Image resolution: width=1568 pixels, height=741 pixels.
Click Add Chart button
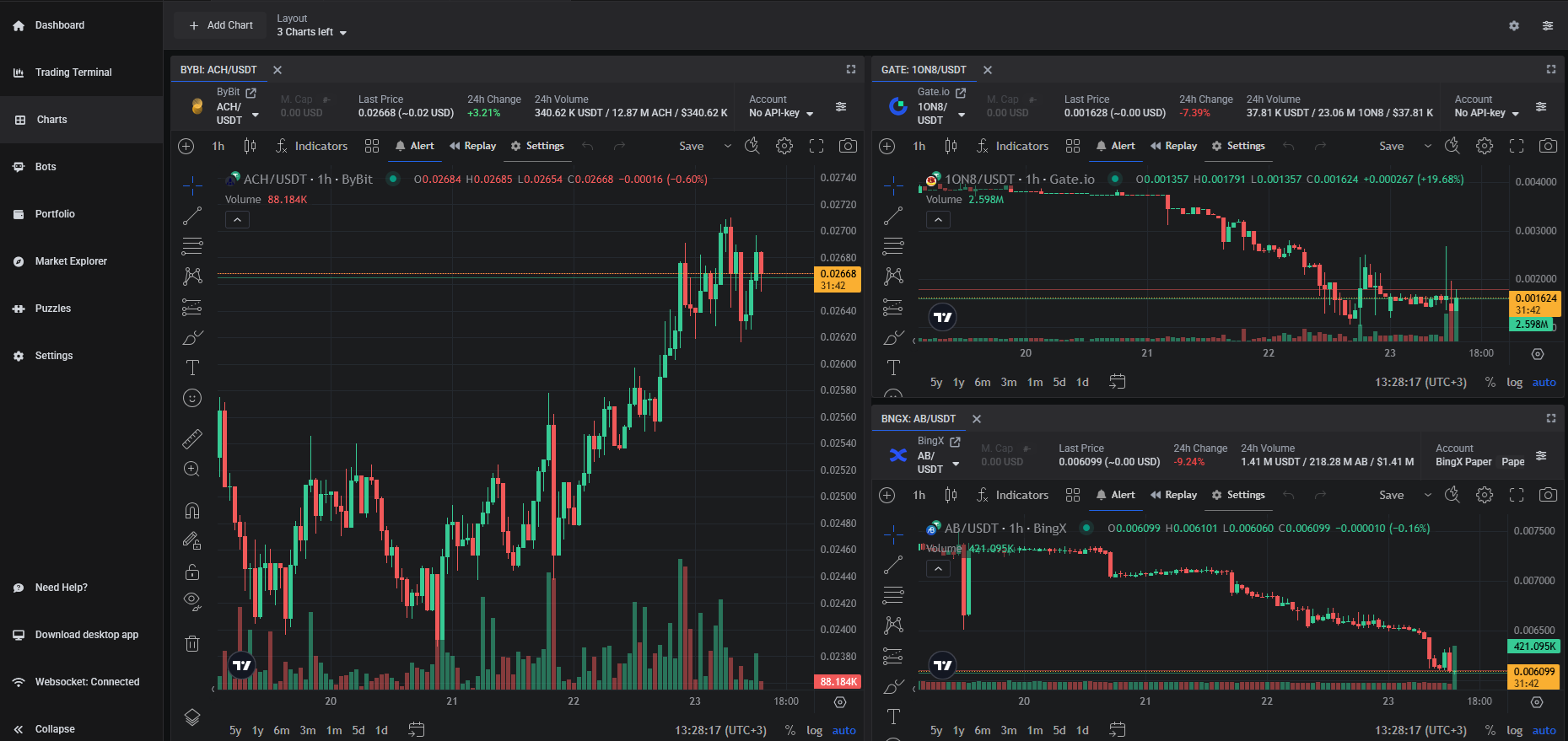[x=220, y=25]
